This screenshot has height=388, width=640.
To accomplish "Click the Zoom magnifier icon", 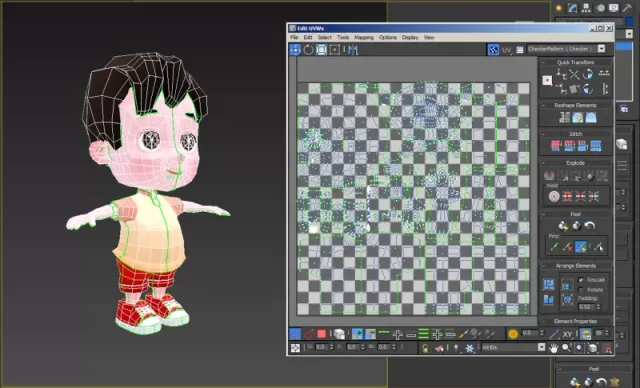I will (566, 348).
